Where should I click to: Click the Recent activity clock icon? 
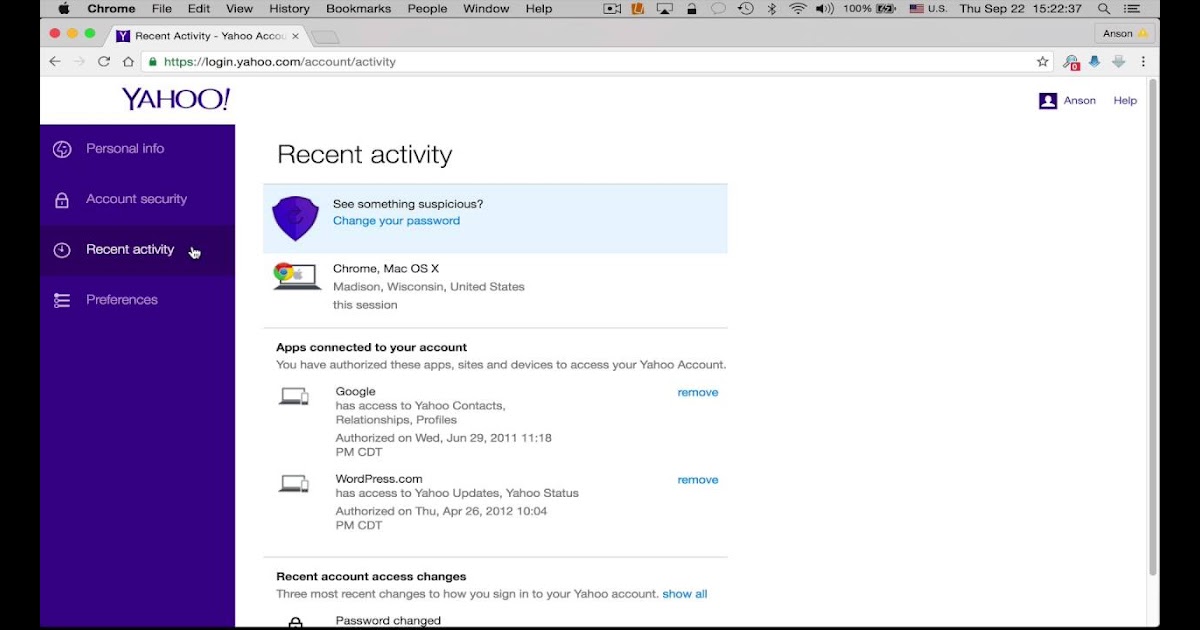point(62,250)
